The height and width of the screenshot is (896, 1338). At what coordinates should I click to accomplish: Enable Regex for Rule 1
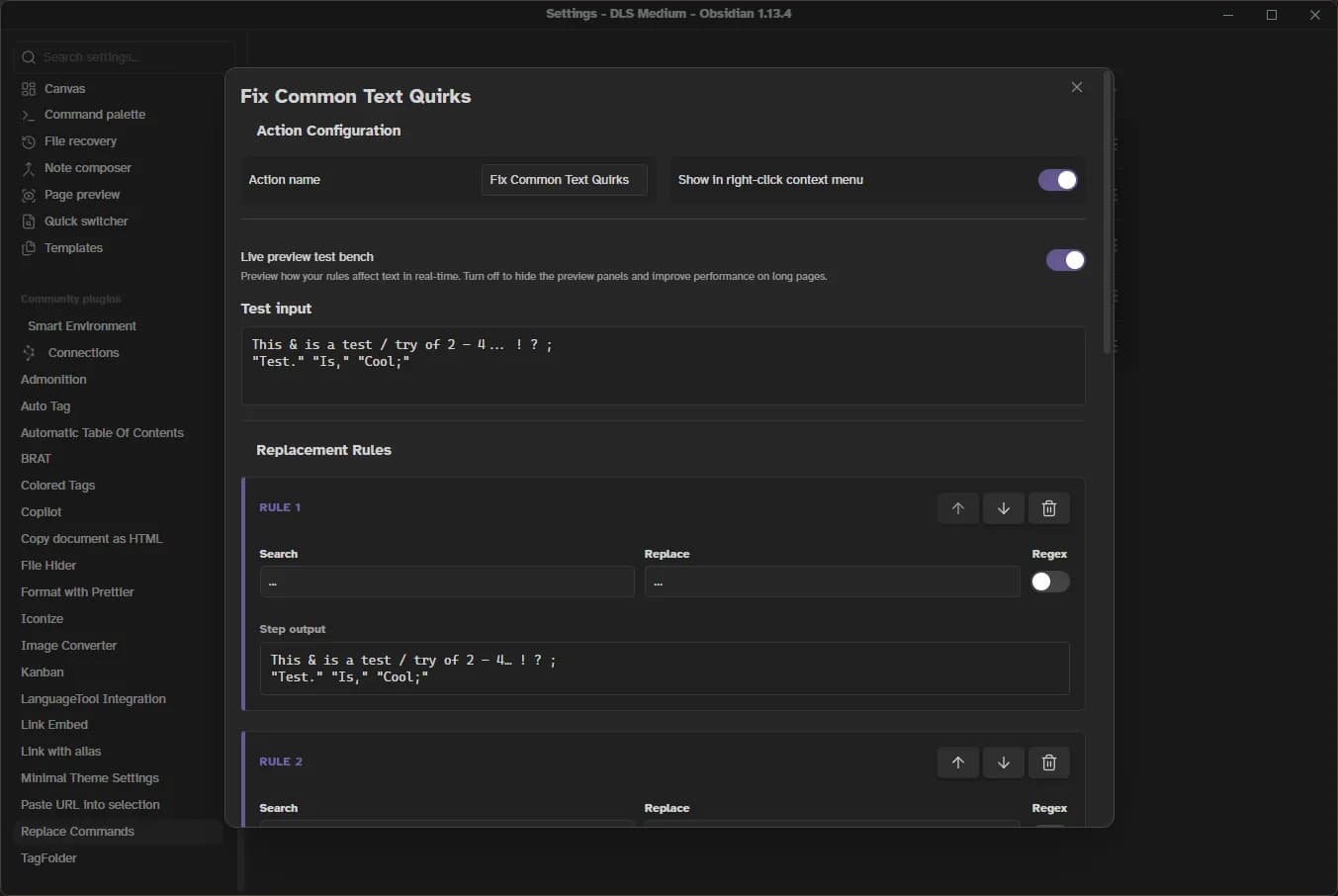pyautogui.click(x=1049, y=582)
